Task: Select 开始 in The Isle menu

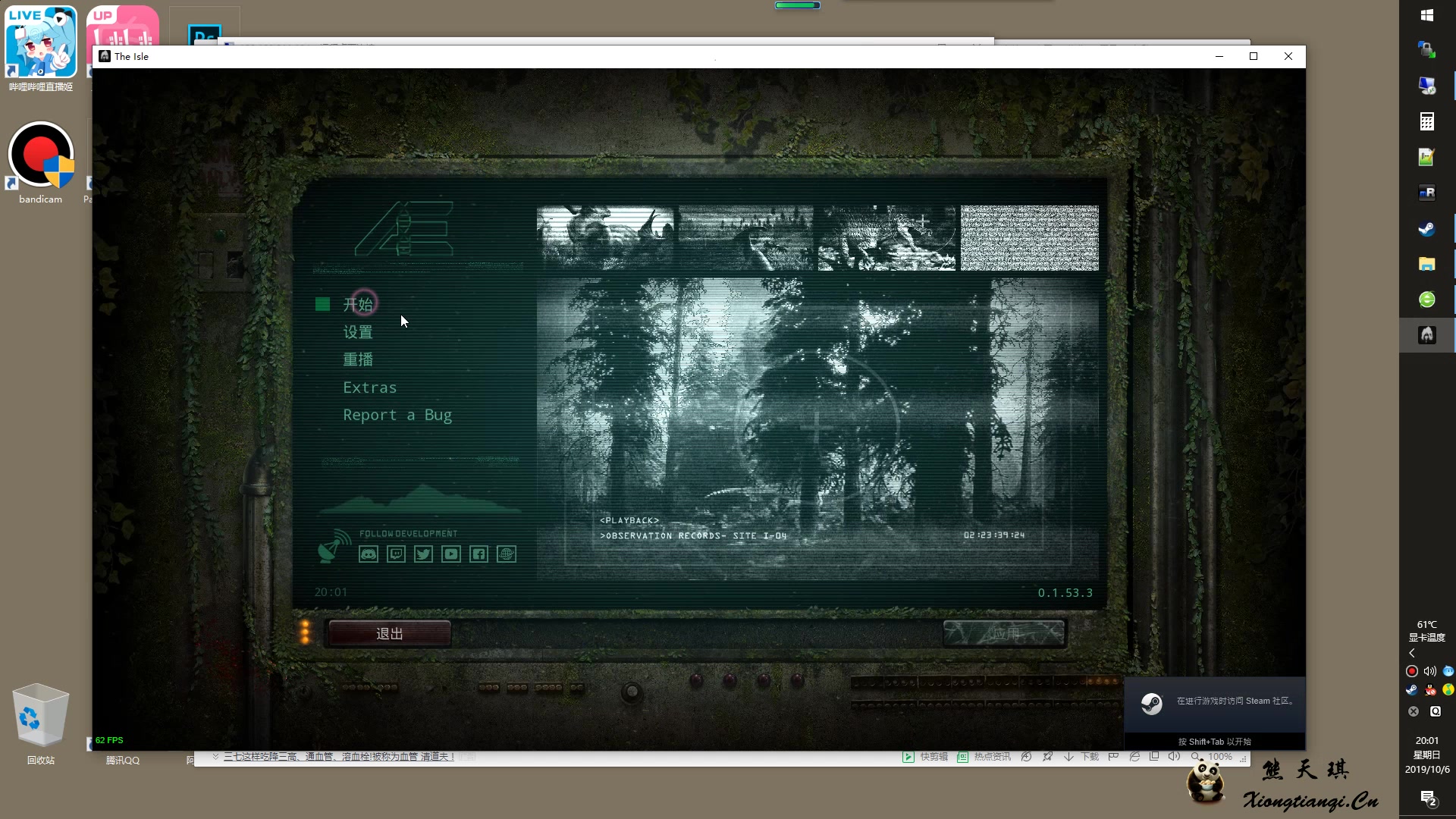Action: 358,304
